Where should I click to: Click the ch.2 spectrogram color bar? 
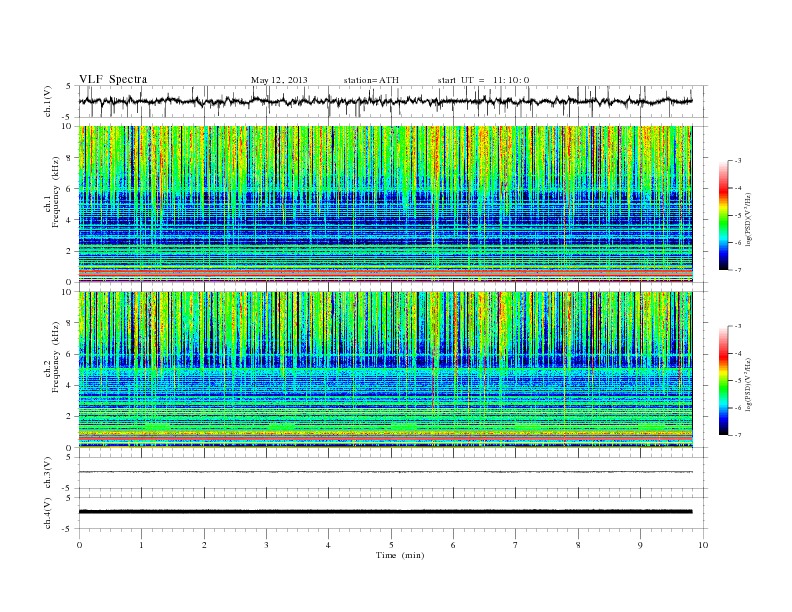[x=724, y=381]
